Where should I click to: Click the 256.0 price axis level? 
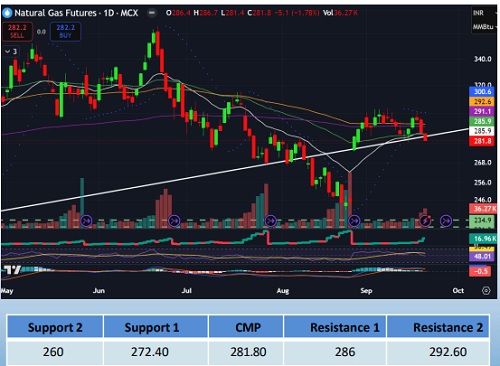point(483,183)
